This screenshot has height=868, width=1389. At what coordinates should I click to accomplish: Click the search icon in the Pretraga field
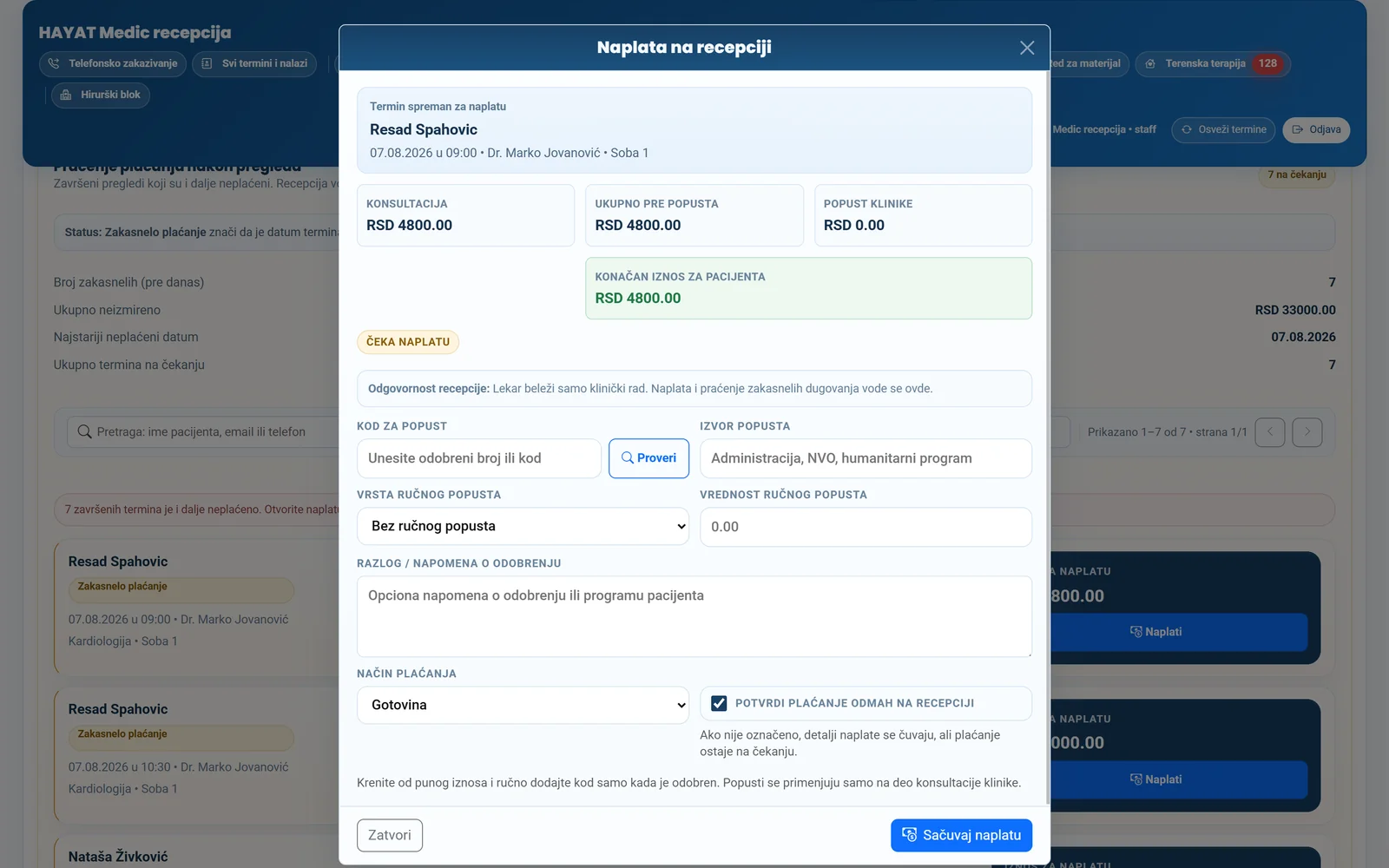click(84, 431)
